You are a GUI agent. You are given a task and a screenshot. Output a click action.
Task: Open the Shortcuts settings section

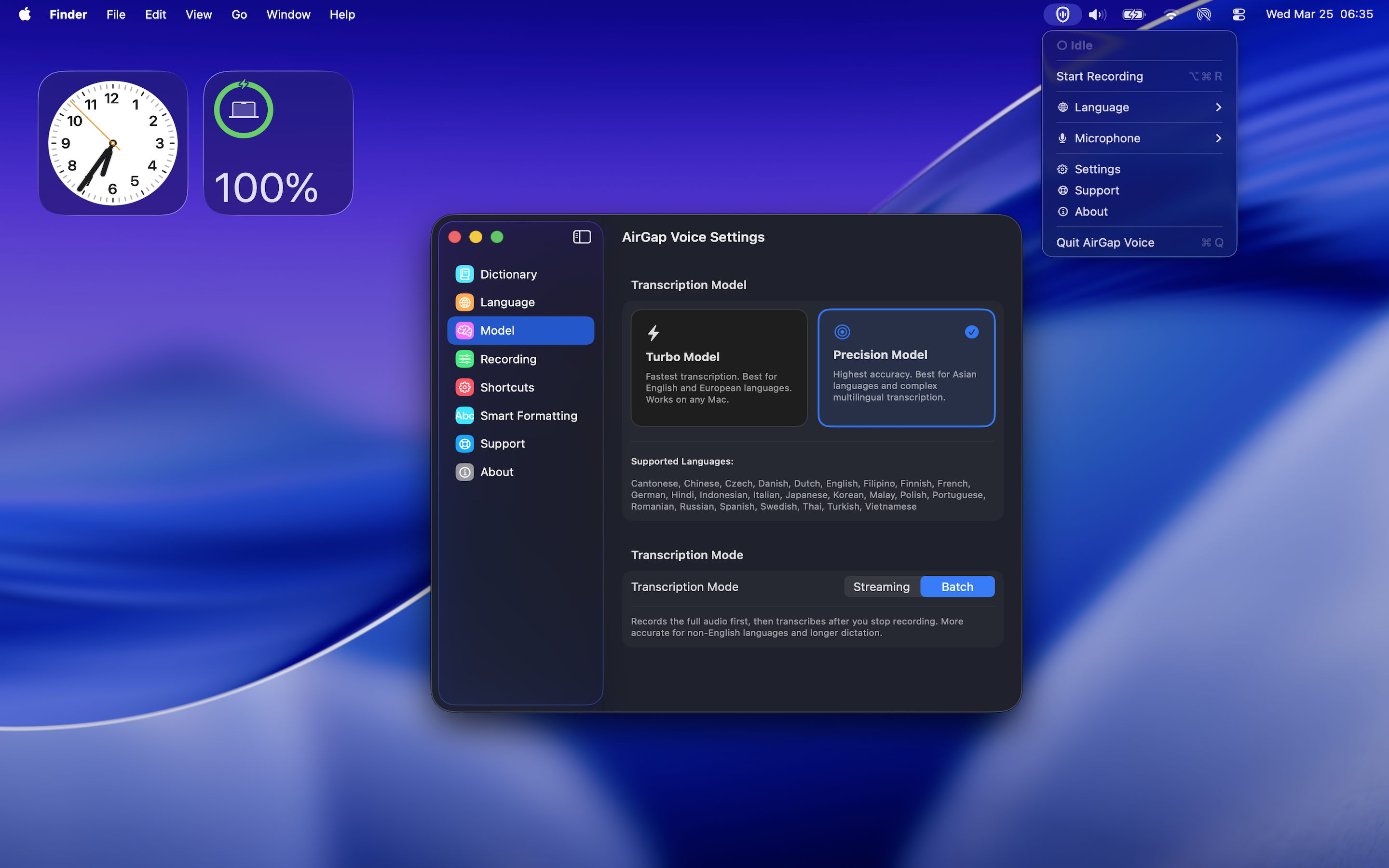pyautogui.click(x=520, y=388)
